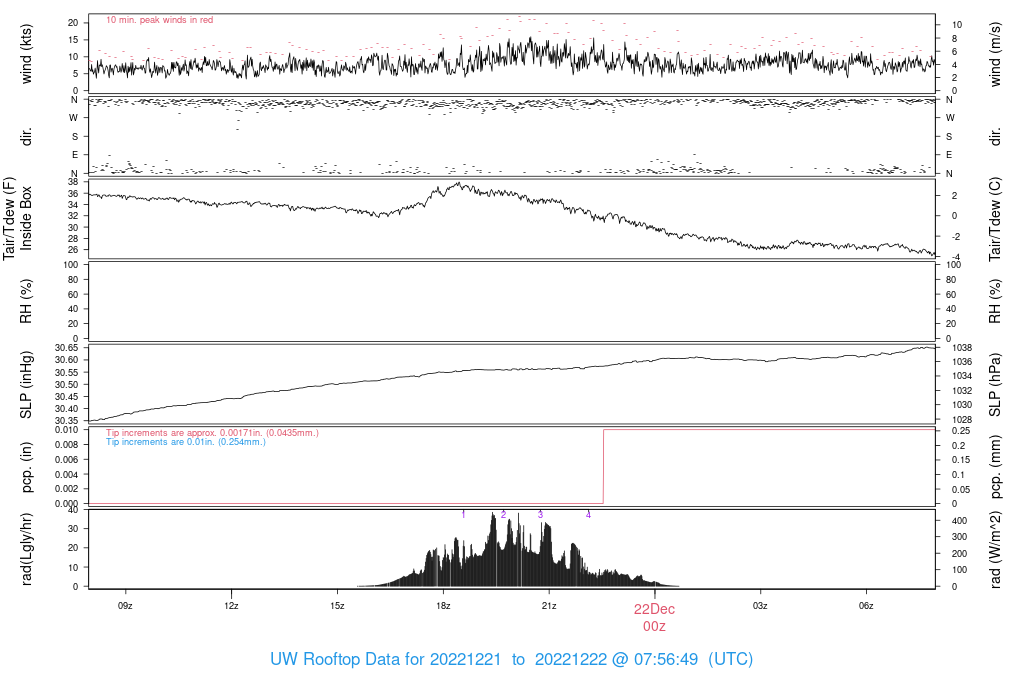Click the 'Tair/Tdew (F) Inside Box' axis label
Image resolution: width=1024 pixels, height=700 pixels.
pyautogui.click(x=18, y=218)
